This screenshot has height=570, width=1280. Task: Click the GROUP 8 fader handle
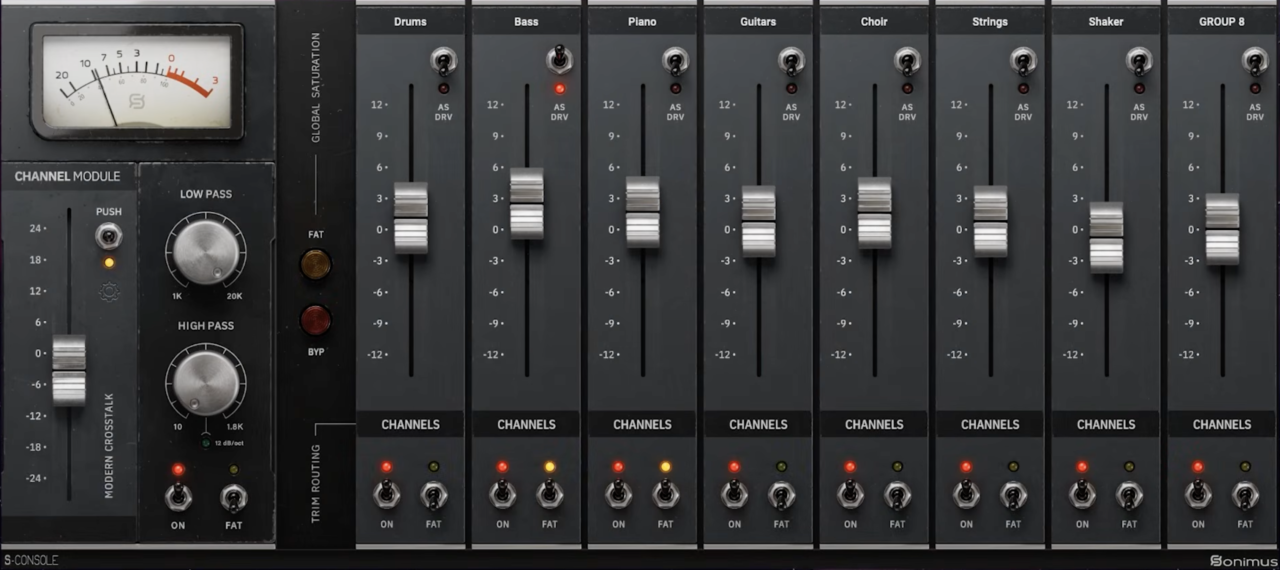point(1222,229)
